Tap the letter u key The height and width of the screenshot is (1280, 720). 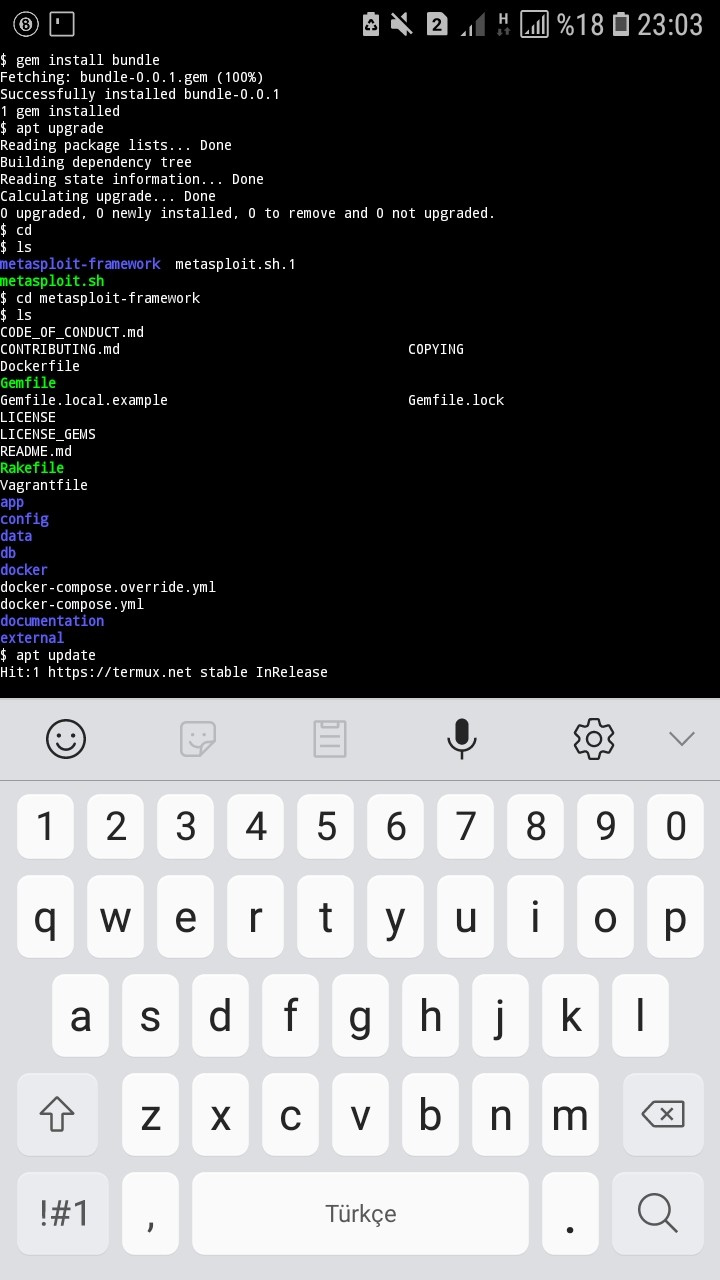click(466, 917)
